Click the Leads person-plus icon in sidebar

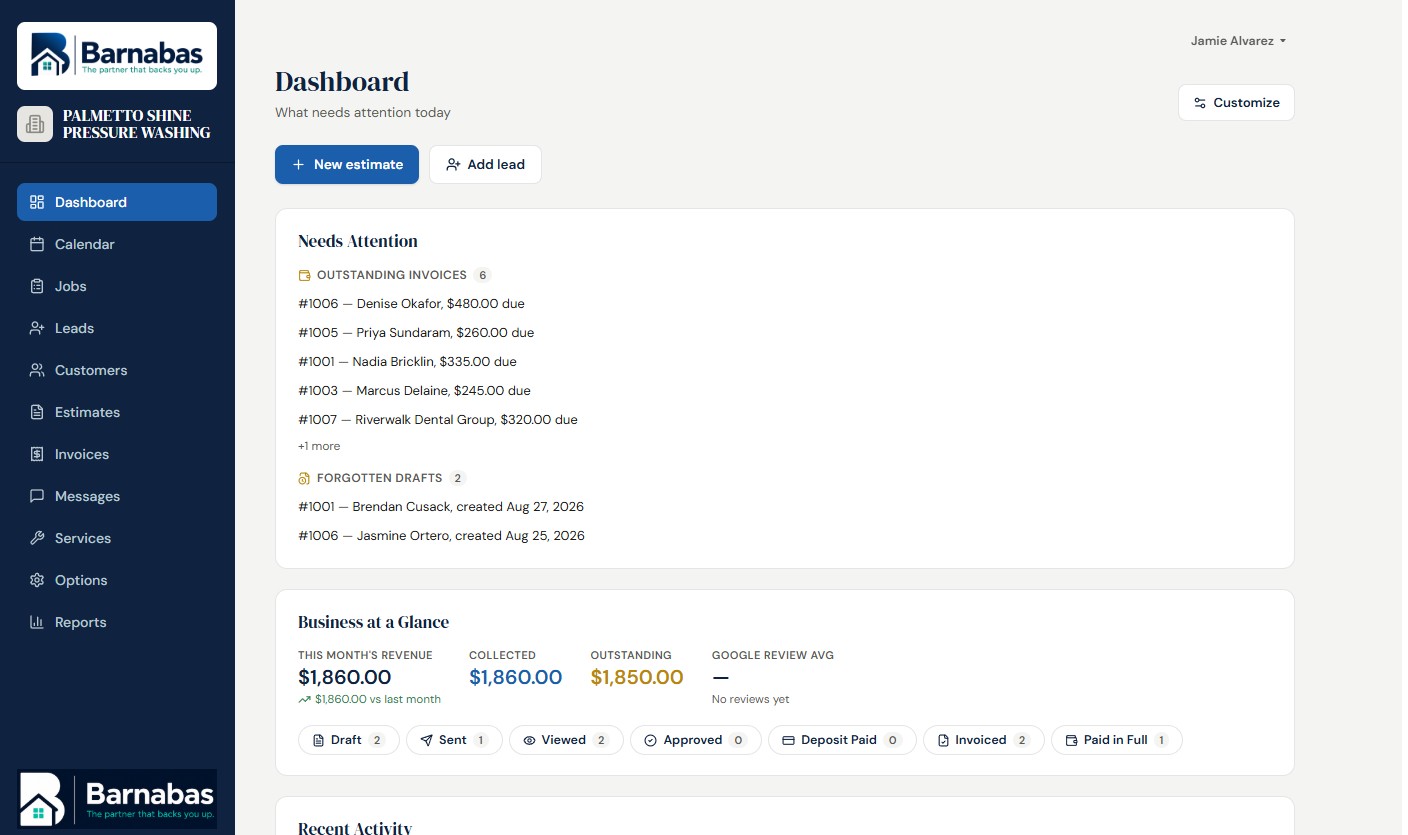click(37, 328)
